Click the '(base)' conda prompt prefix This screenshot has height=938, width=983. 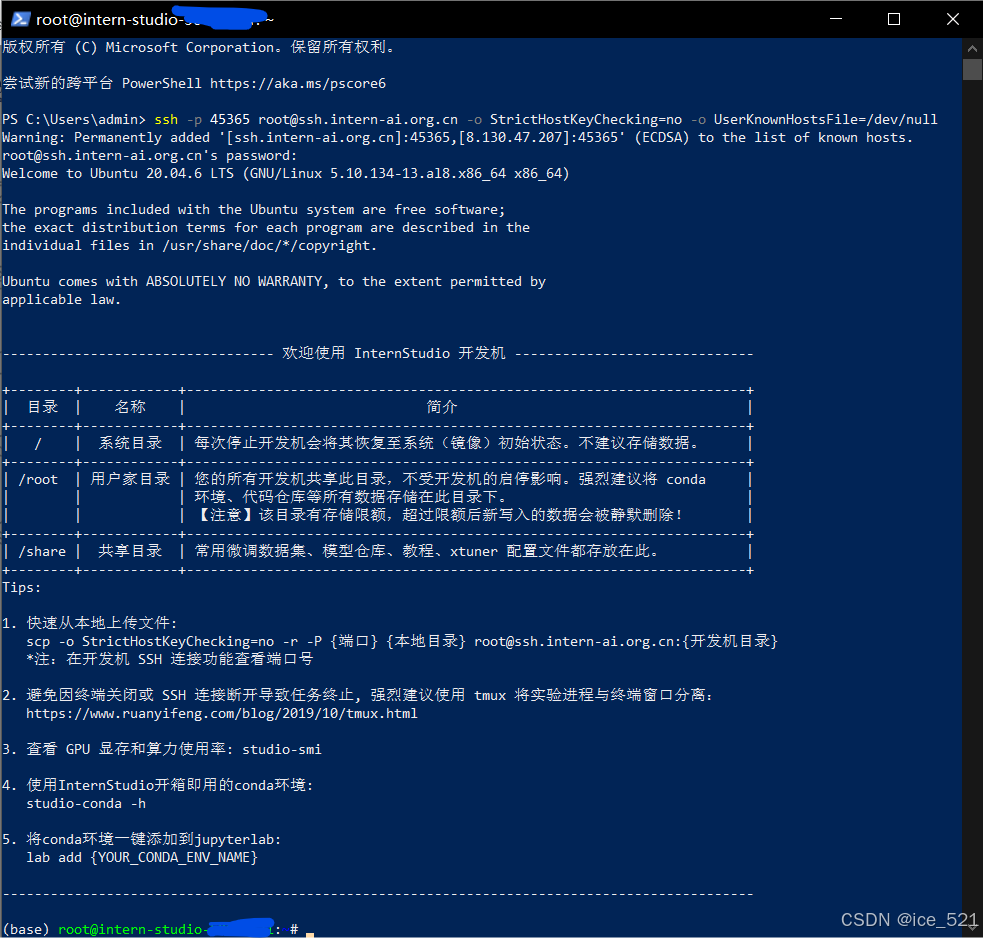(26, 929)
